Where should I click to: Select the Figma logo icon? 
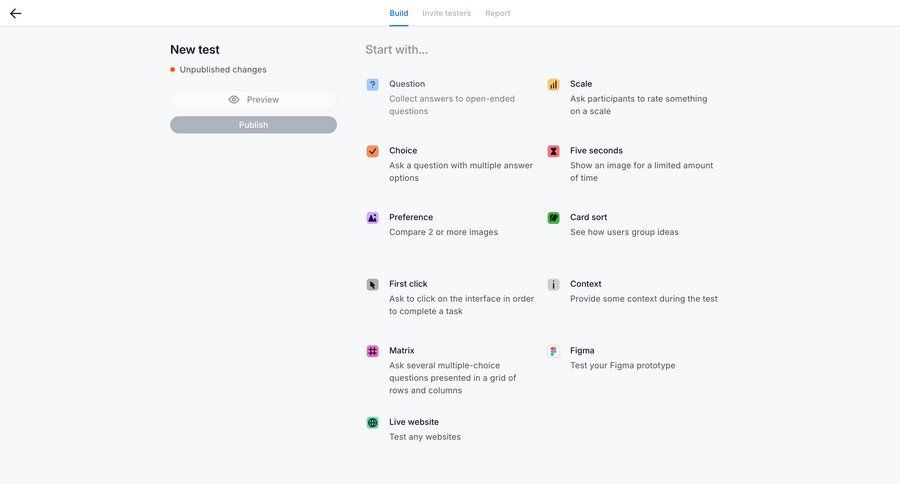pyautogui.click(x=553, y=352)
